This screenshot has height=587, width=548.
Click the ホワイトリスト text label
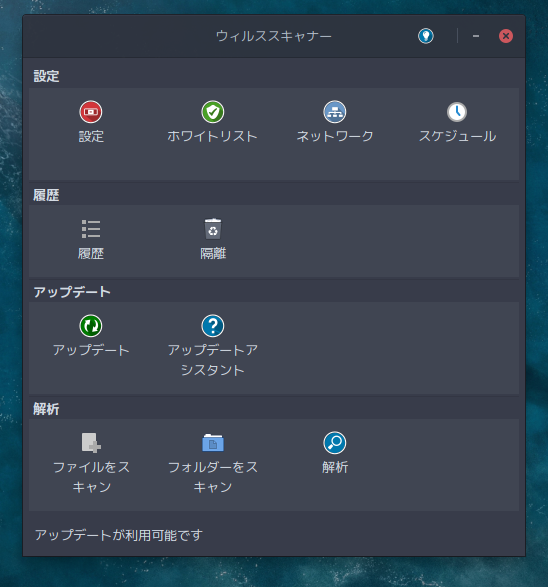click(212, 136)
